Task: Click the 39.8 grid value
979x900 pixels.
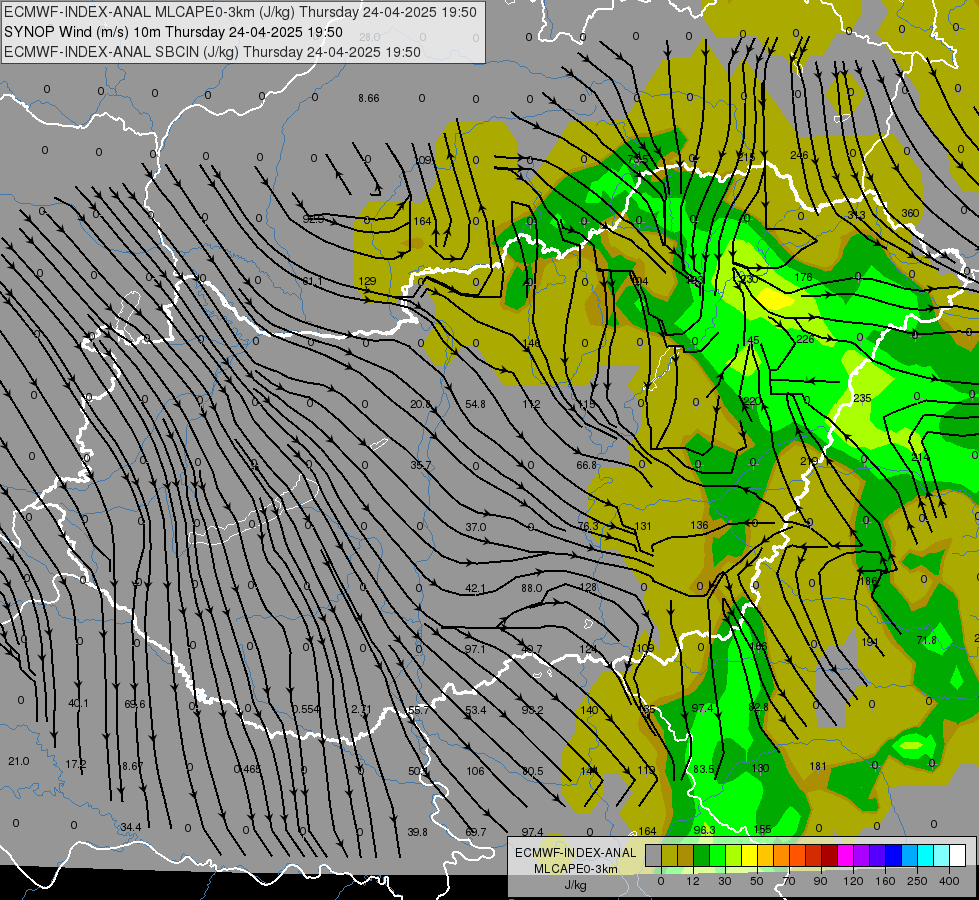Action: coord(418,832)
